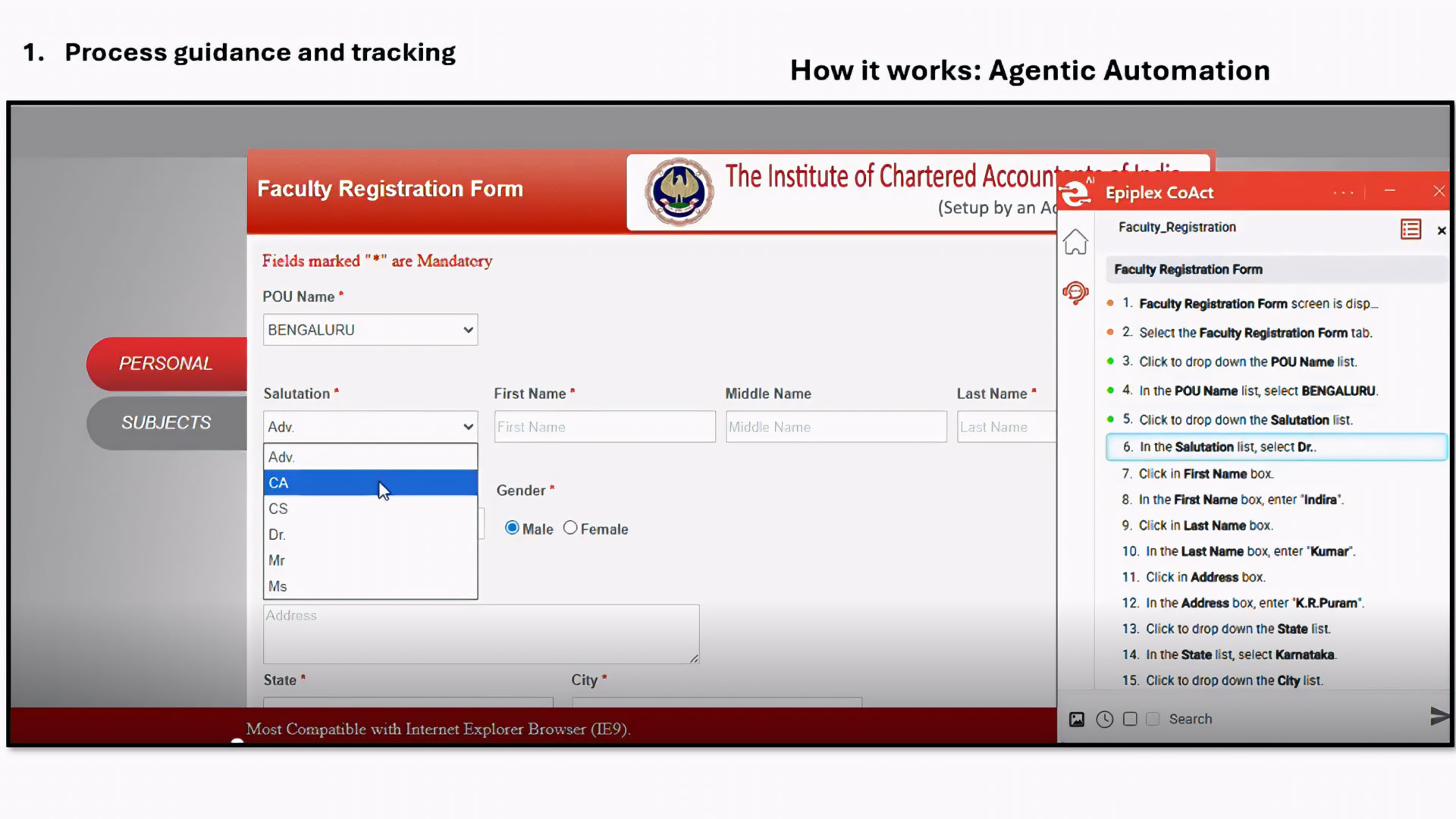Switch to the SUBJECTS tab
The height and width of the screenshot is (819, 1456).
(x=166, y=423)
